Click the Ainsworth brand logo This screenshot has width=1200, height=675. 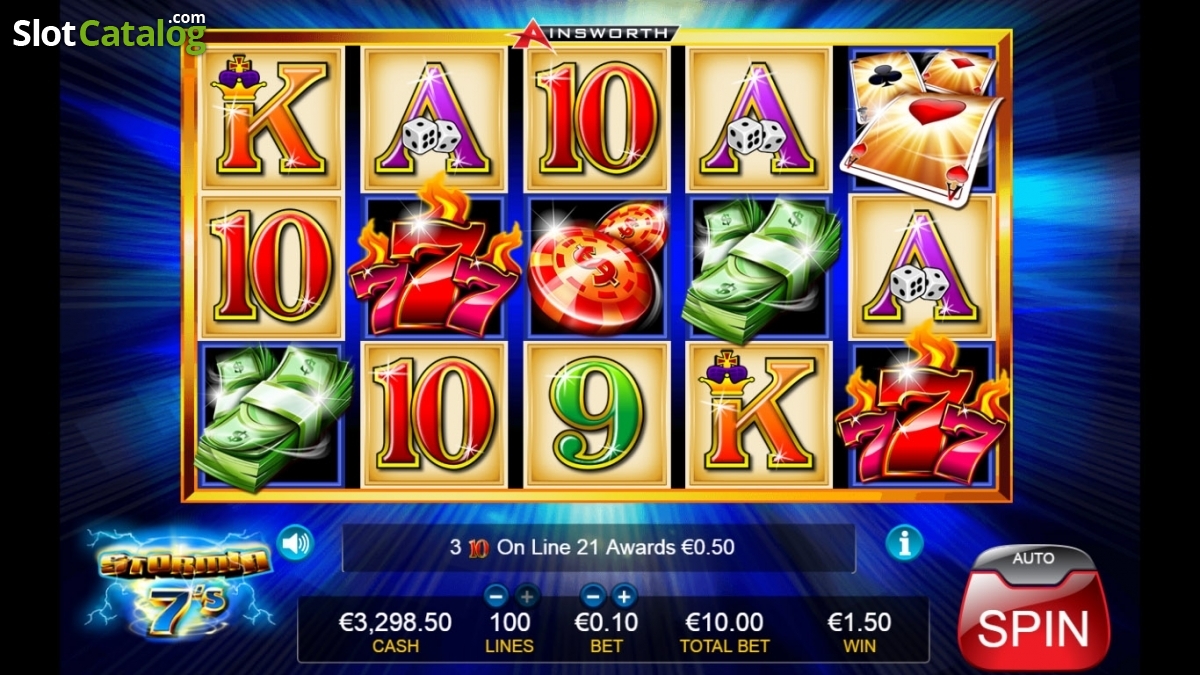point(594,33)
